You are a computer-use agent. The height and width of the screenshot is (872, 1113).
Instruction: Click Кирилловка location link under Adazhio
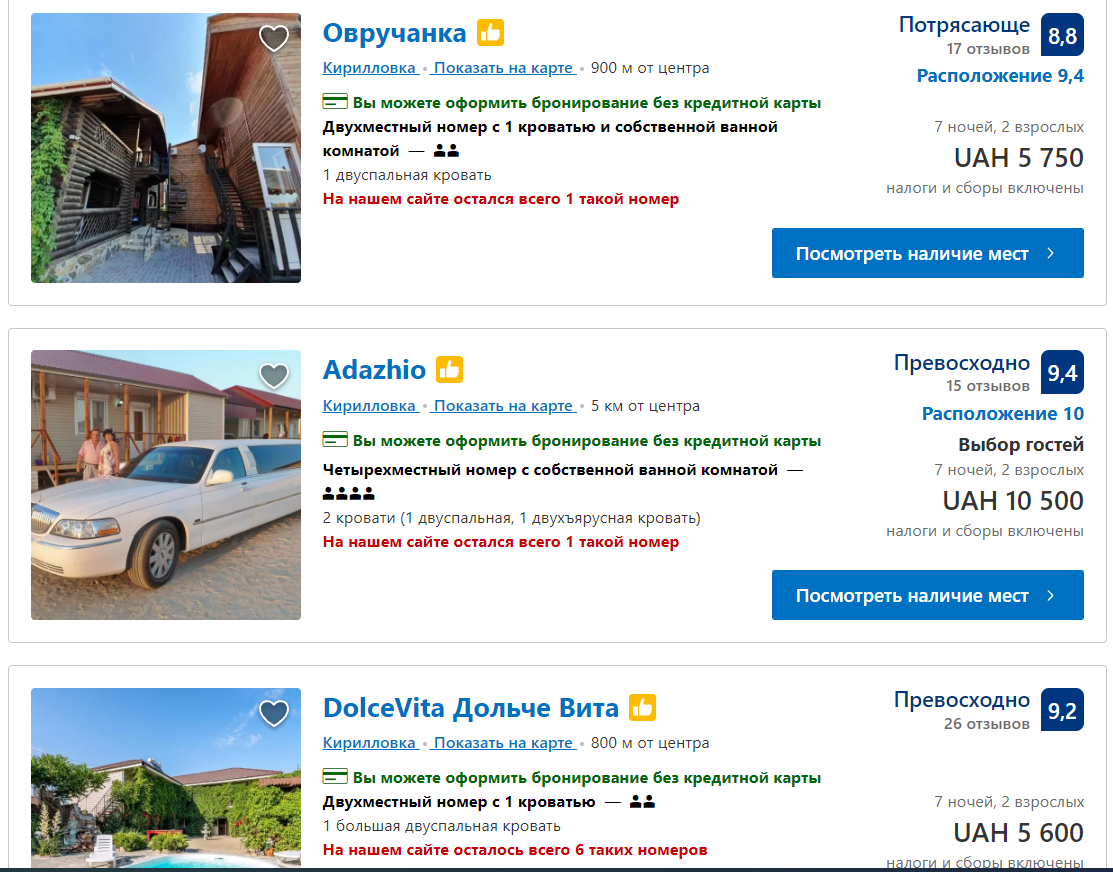click(x=369, y=406)
